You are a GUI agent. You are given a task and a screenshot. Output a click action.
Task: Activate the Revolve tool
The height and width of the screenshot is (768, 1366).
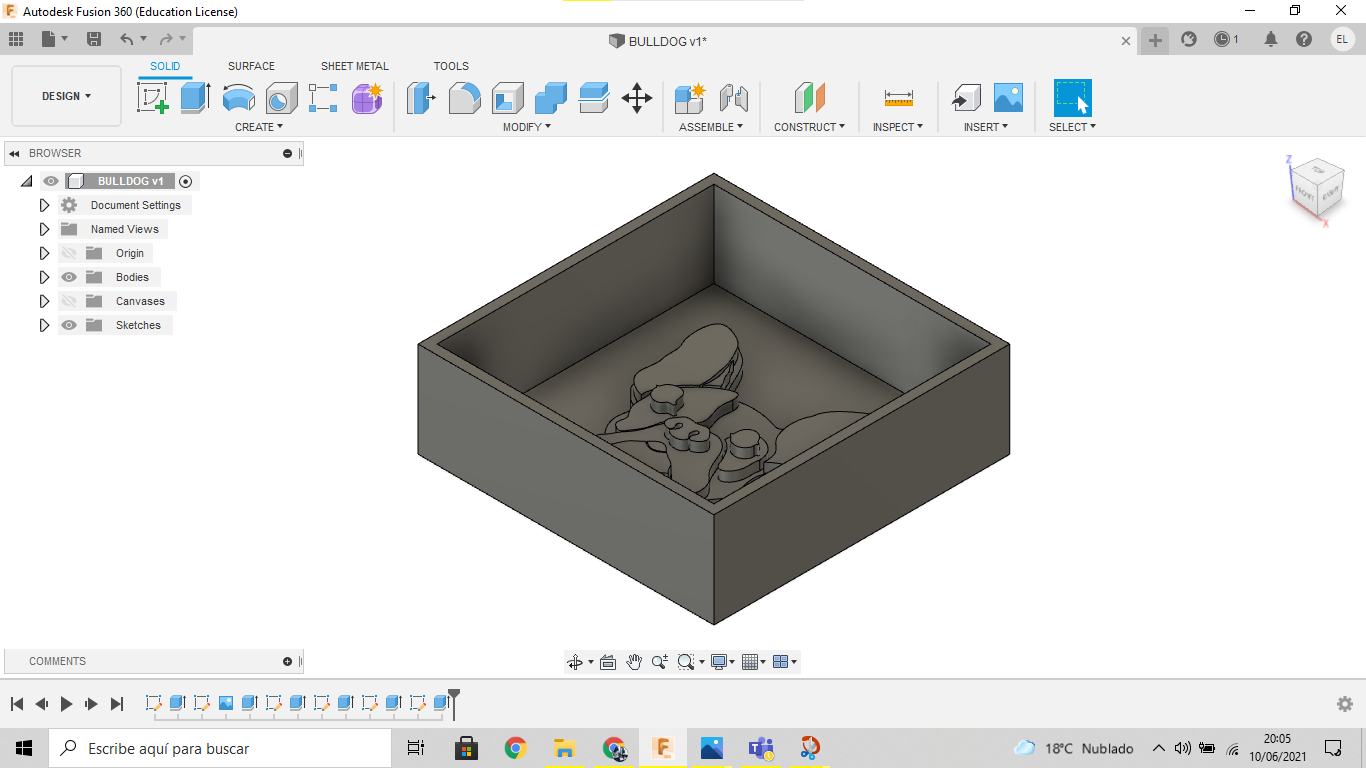tap(238, 98)
